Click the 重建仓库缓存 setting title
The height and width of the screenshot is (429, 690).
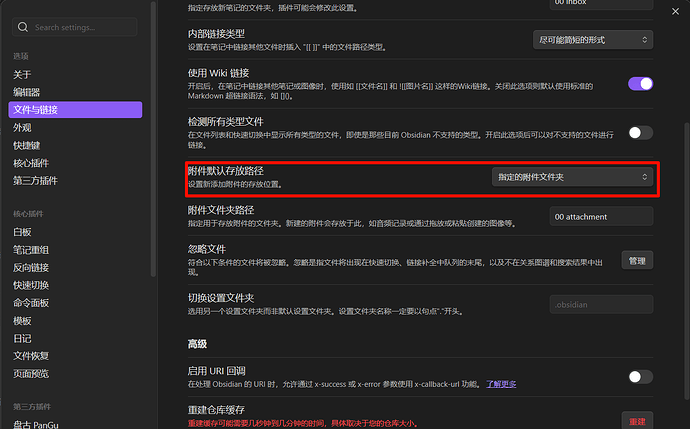click(x=216, y=410)
